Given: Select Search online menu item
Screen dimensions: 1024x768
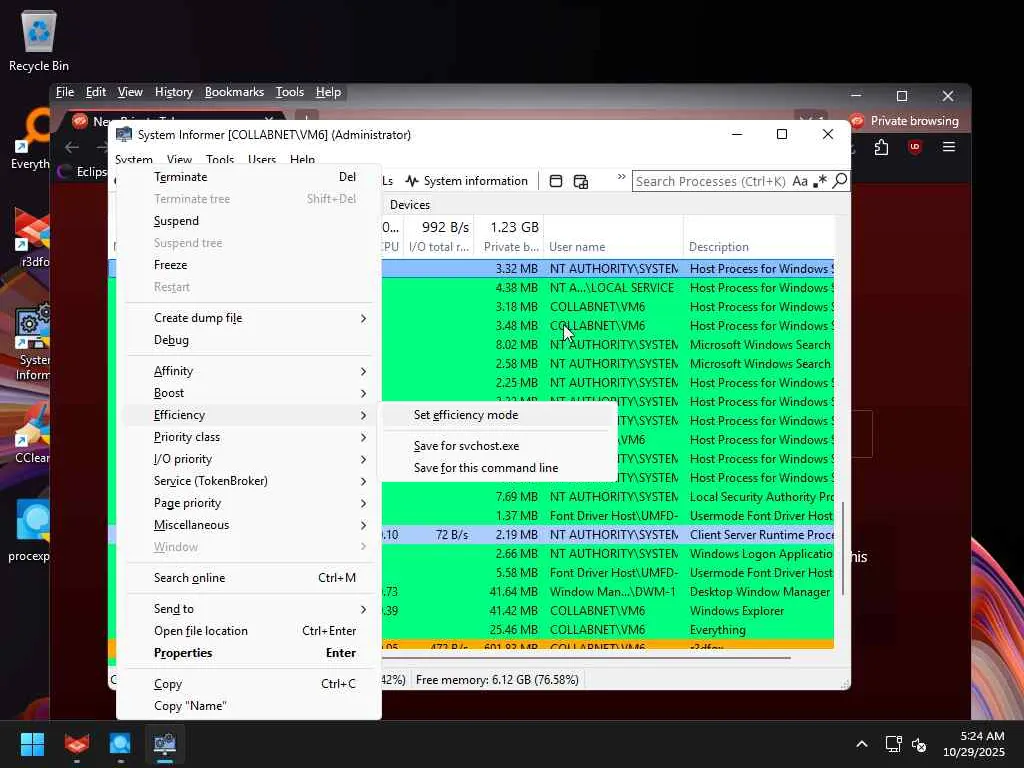Looking at the screenshot, I should [x=249, y=578].
